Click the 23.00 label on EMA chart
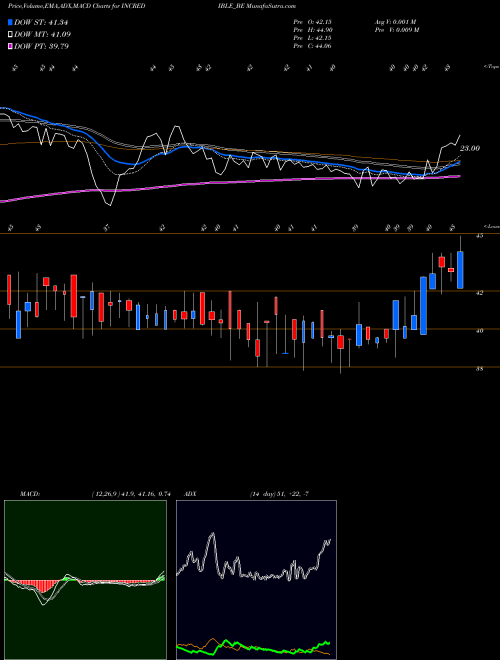This screenshot has height=660, width=500. [470, 148]
